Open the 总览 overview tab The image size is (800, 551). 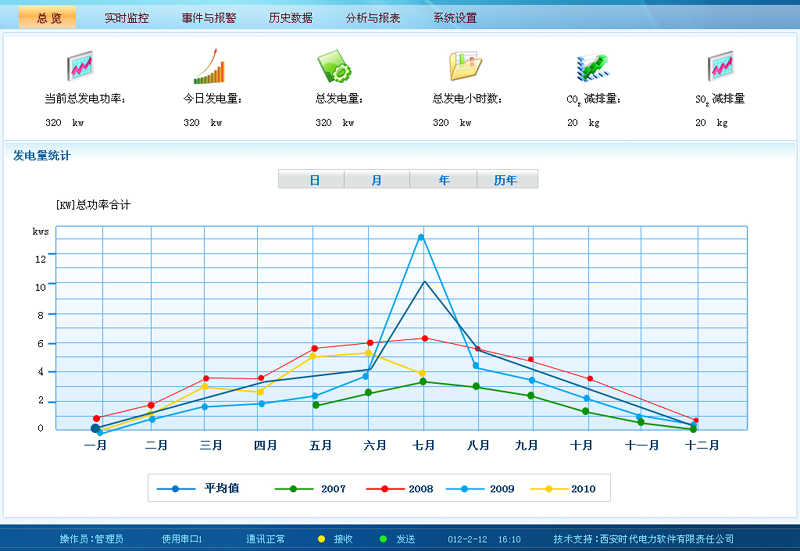pos(48,18)
